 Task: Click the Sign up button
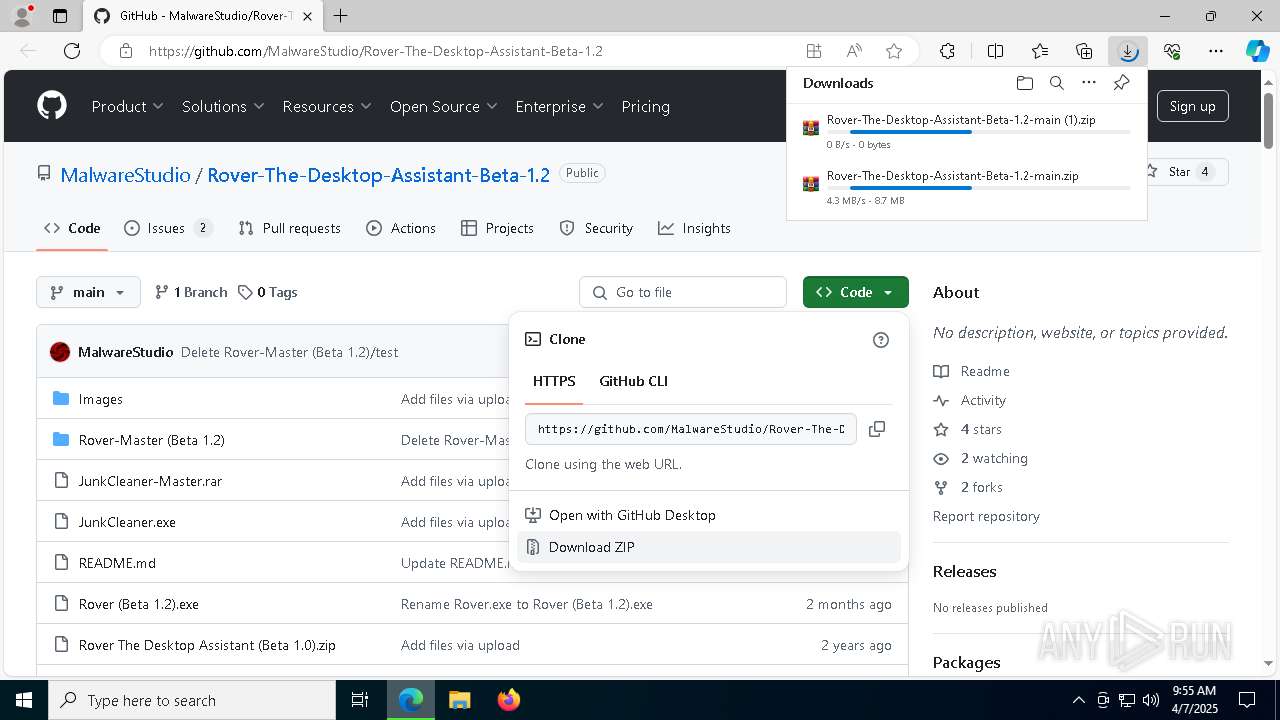coord(1192,106)
